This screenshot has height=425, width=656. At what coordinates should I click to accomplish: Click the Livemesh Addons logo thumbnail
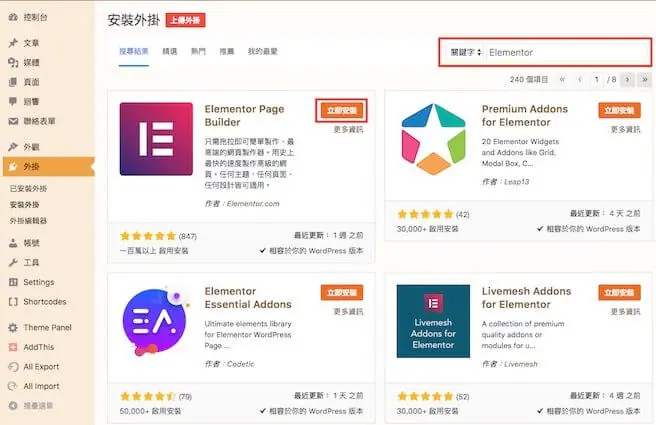tap(433, 321)
